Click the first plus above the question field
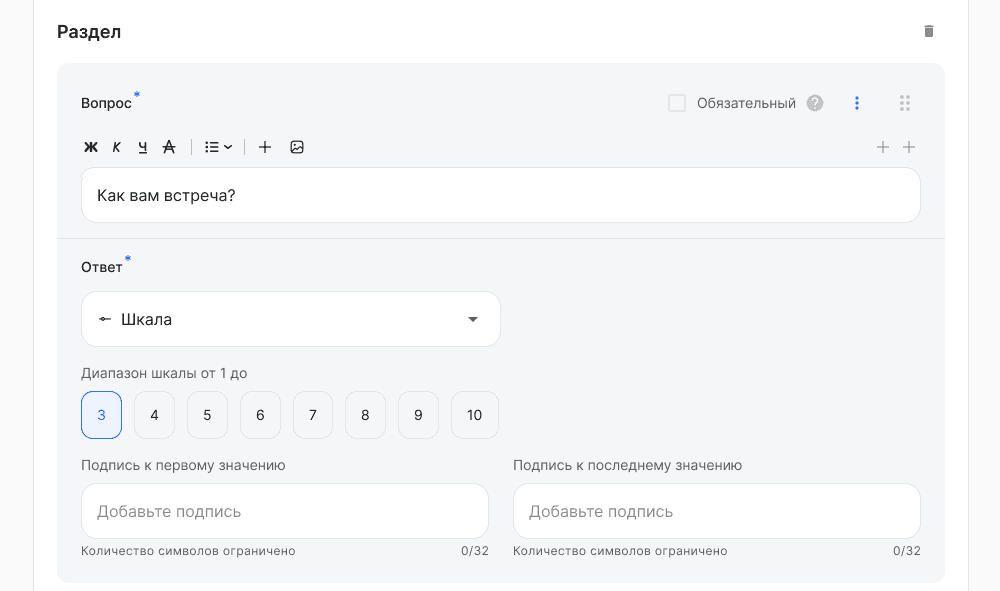The height and width of the screenshot is (591, 1000). (x=883, y=147)
